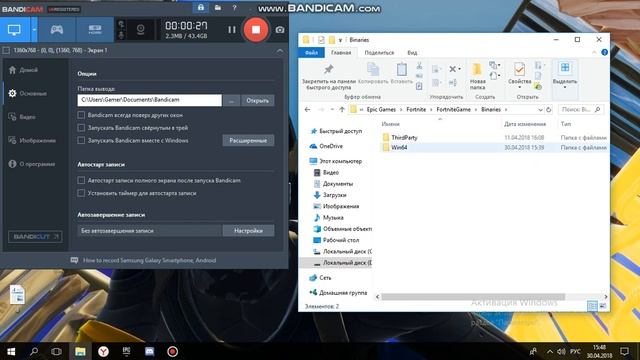Select Bandicam screen recording mode
Image resolution: width=640 pixels, height=360 pixels.
[x=14, y=29]
